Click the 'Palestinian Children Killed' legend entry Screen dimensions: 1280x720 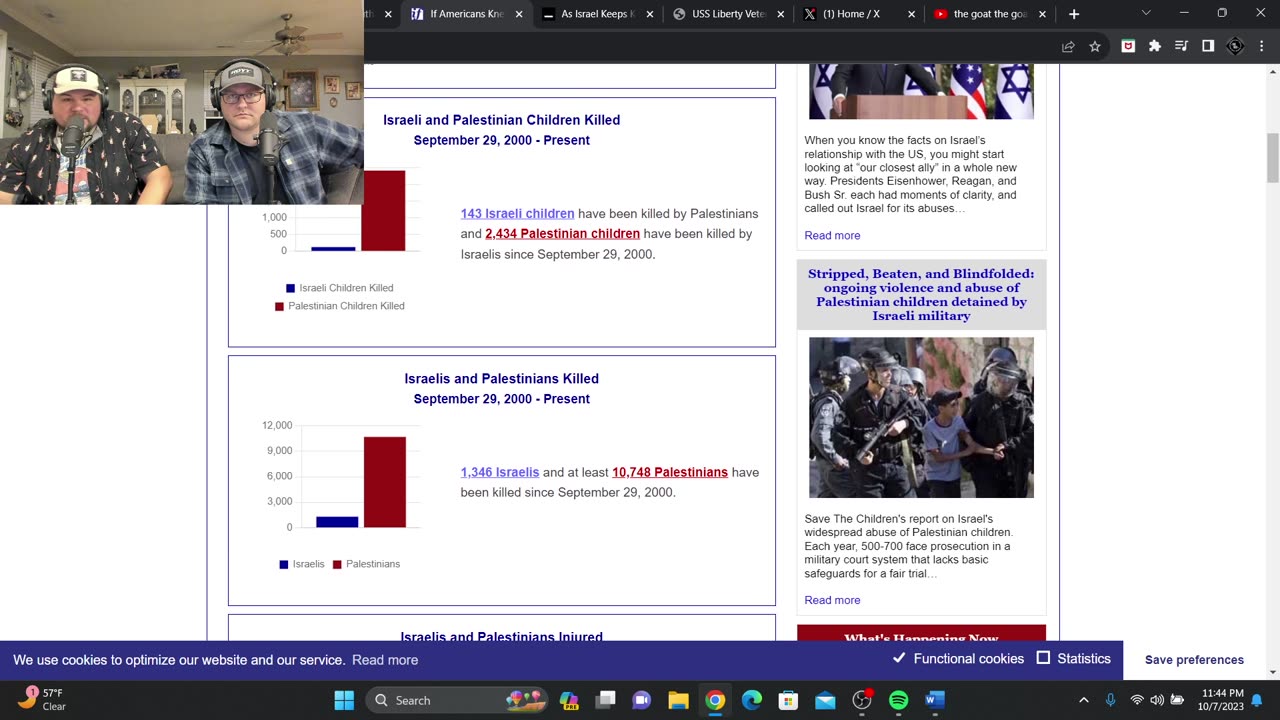click(x=340, y=306)
